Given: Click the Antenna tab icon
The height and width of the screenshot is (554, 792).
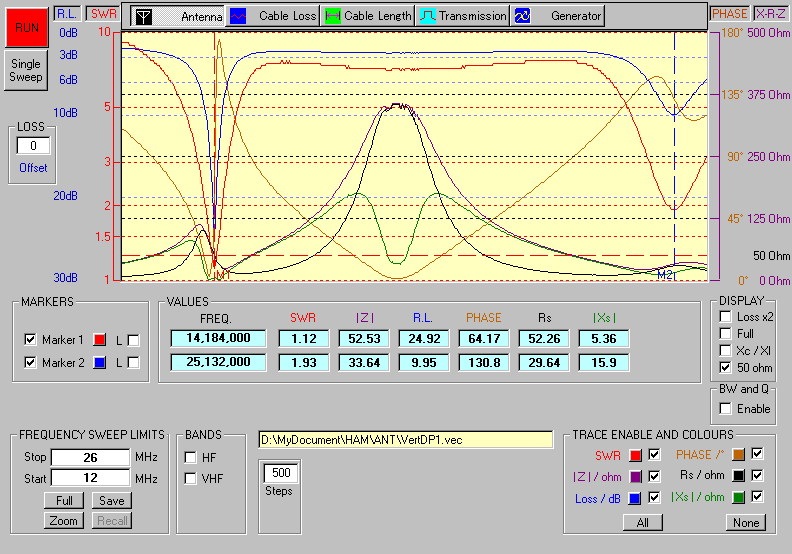Looking at the screenshot, I should click(145, 16).
